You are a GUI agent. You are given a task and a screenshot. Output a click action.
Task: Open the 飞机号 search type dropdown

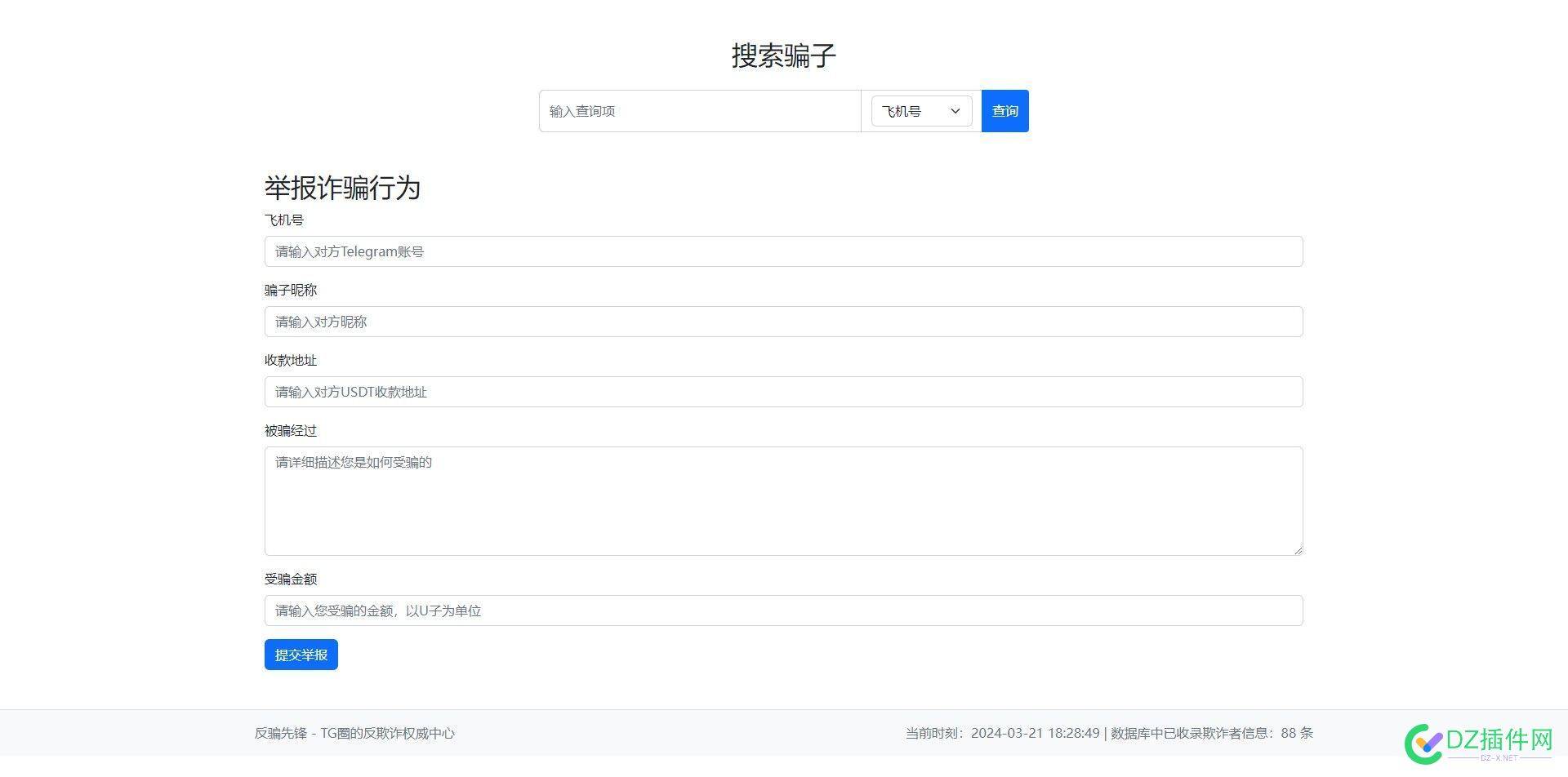(x=921, y=111)
